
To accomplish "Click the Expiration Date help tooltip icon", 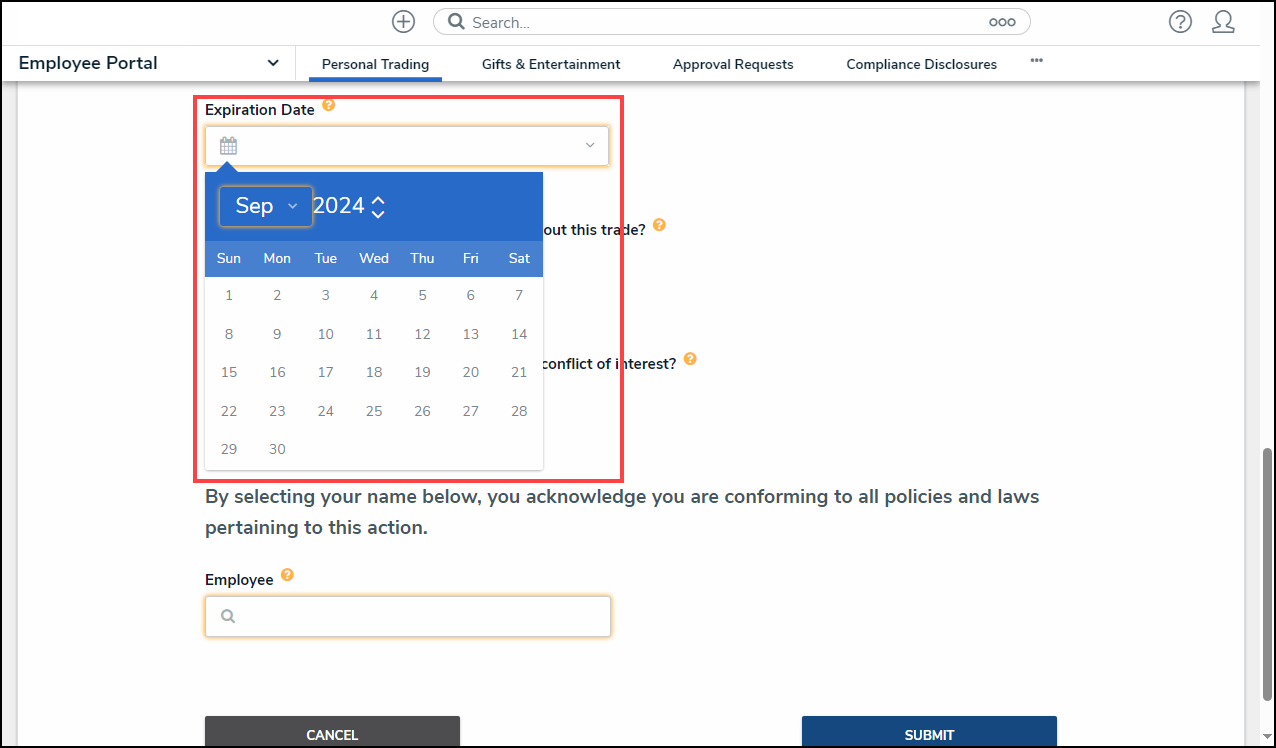I will [x=328, y=105].
